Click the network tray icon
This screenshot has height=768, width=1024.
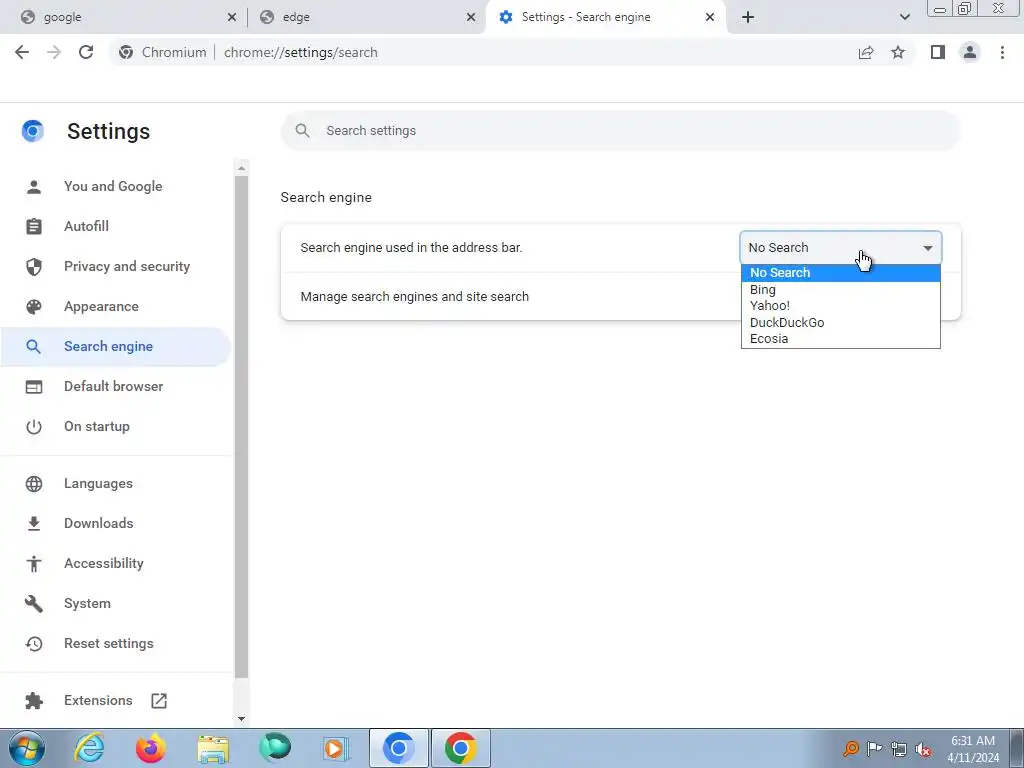click(899, 749)
